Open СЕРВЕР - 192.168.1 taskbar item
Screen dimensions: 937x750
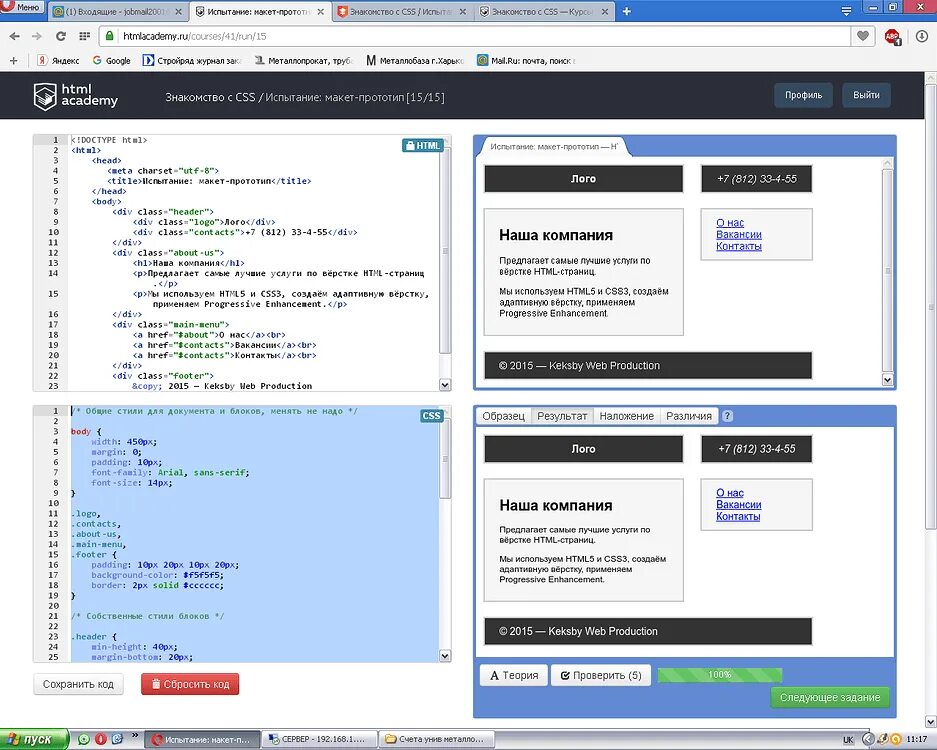coord(319,739)
